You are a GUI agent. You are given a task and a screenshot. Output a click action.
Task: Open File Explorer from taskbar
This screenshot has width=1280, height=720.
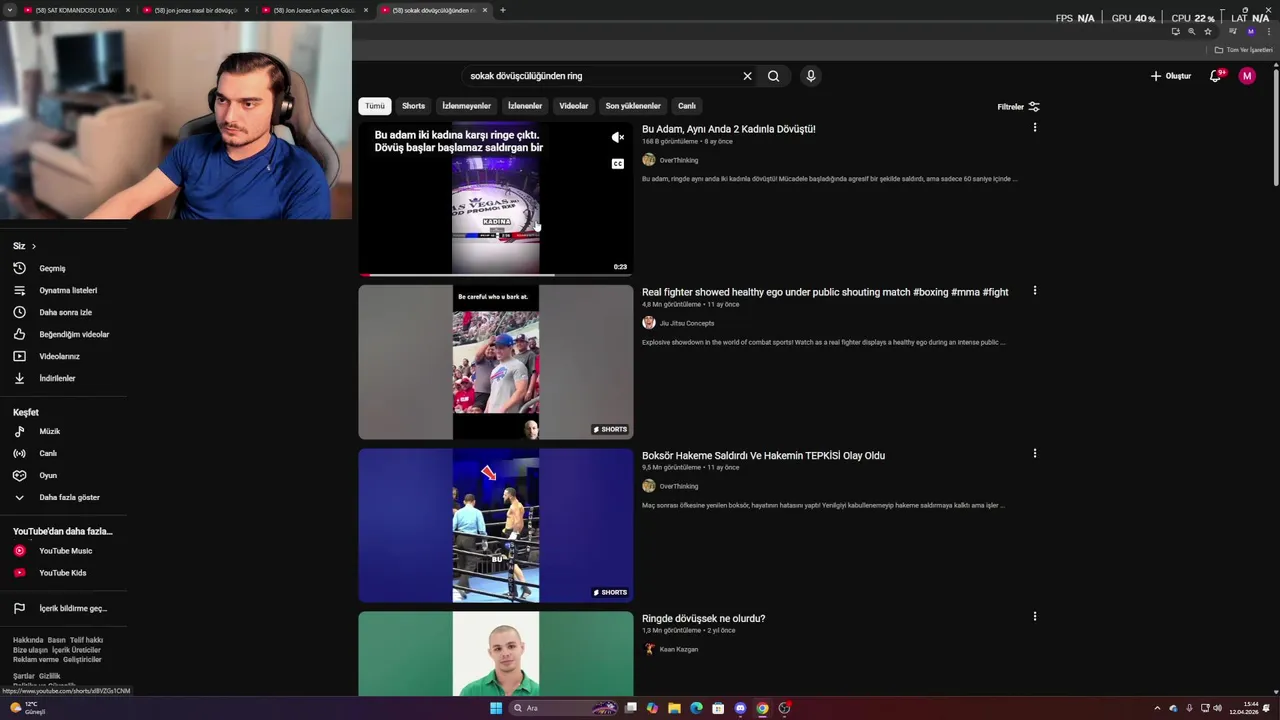(674, 708)
